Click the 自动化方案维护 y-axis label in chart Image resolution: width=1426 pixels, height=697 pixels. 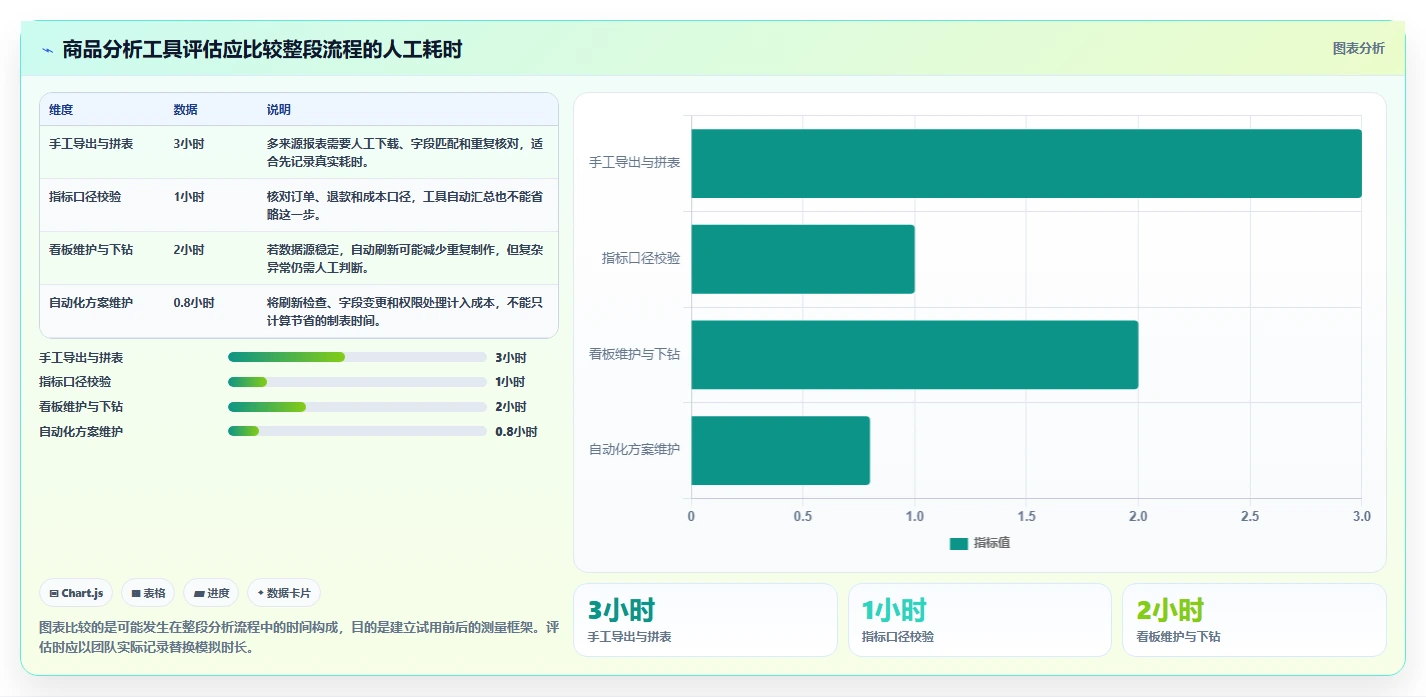point(635,450)
